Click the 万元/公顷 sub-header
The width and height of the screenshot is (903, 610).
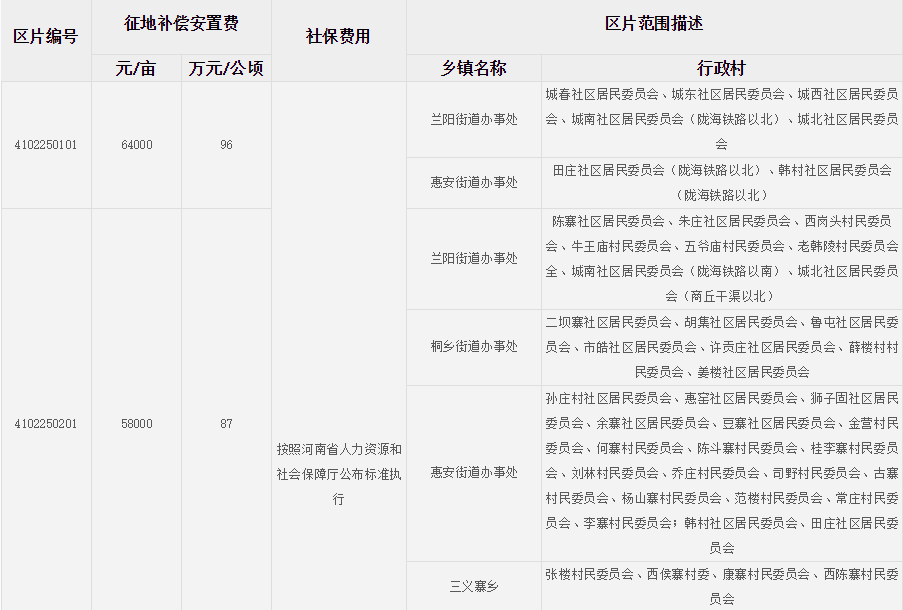[226, 69]
